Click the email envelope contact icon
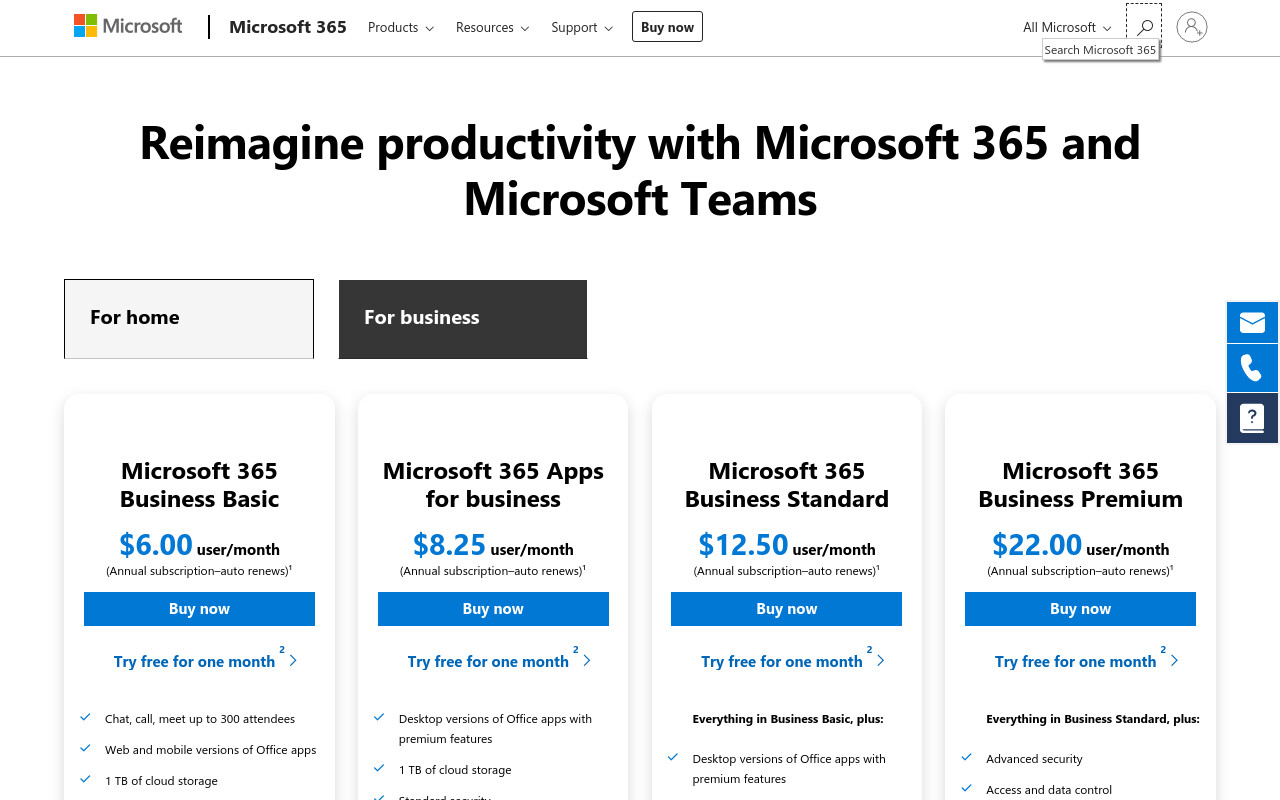The image size is (1280, 800). pos(1252,322)
